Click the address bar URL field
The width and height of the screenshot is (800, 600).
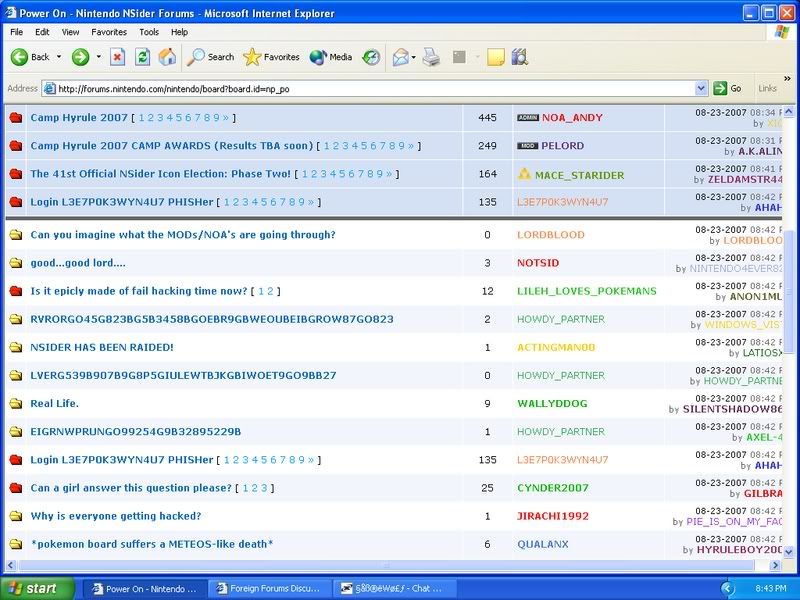[375, 89]
